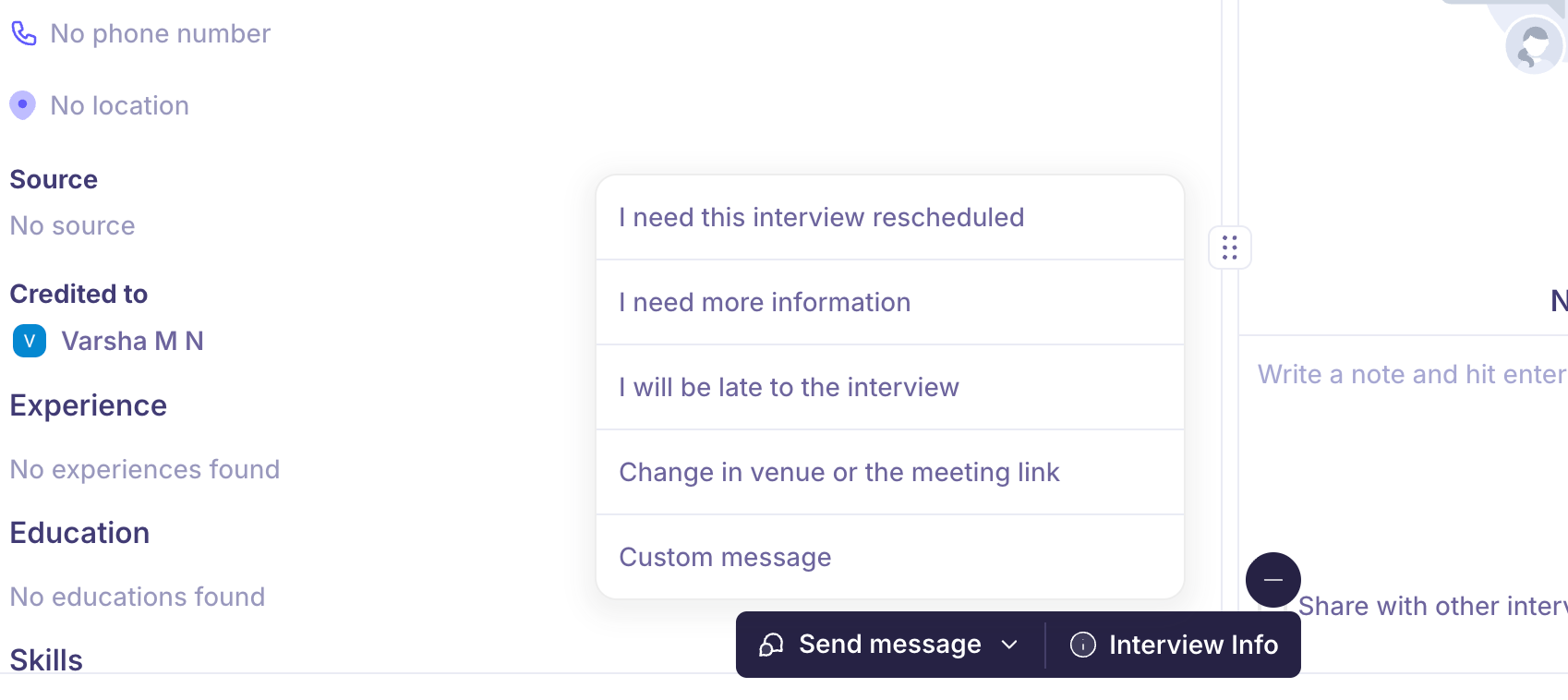Screen dimensions: 1568x700
Task: Pick "I will be late to the interview"
Action: (789, 387)
